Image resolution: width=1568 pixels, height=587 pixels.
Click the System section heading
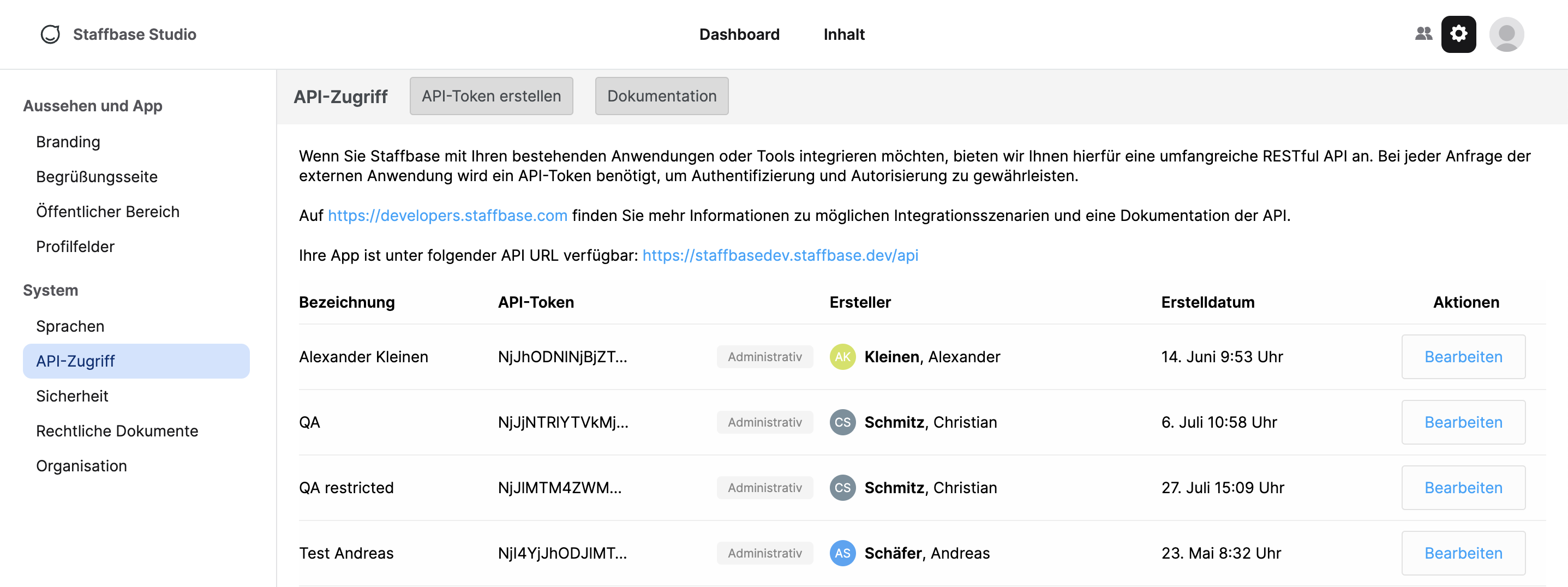pos(51,290)
